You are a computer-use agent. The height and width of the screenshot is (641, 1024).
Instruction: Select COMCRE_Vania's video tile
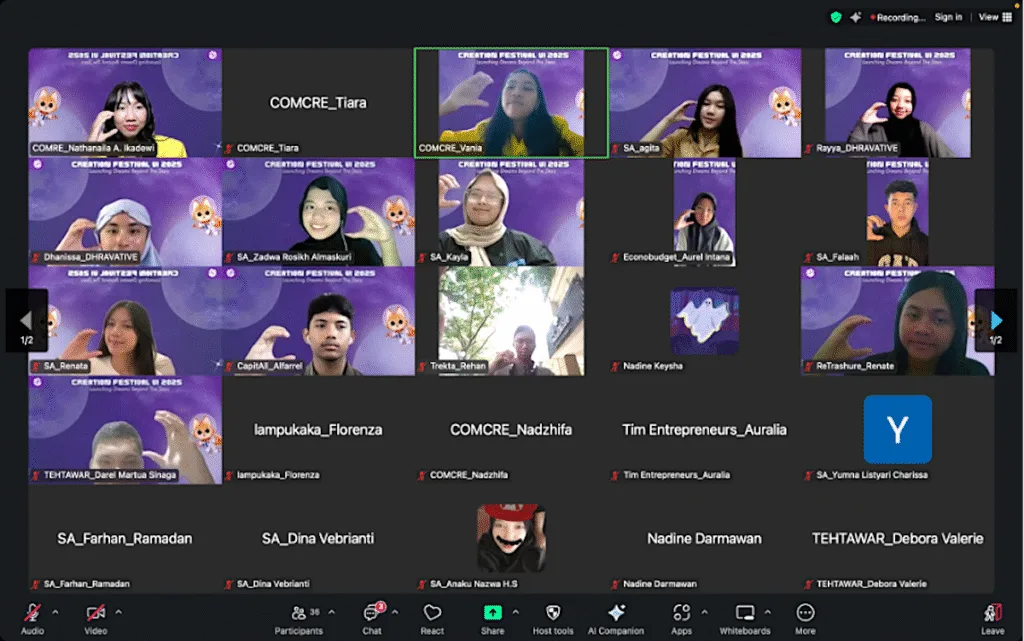coord(509,100)
